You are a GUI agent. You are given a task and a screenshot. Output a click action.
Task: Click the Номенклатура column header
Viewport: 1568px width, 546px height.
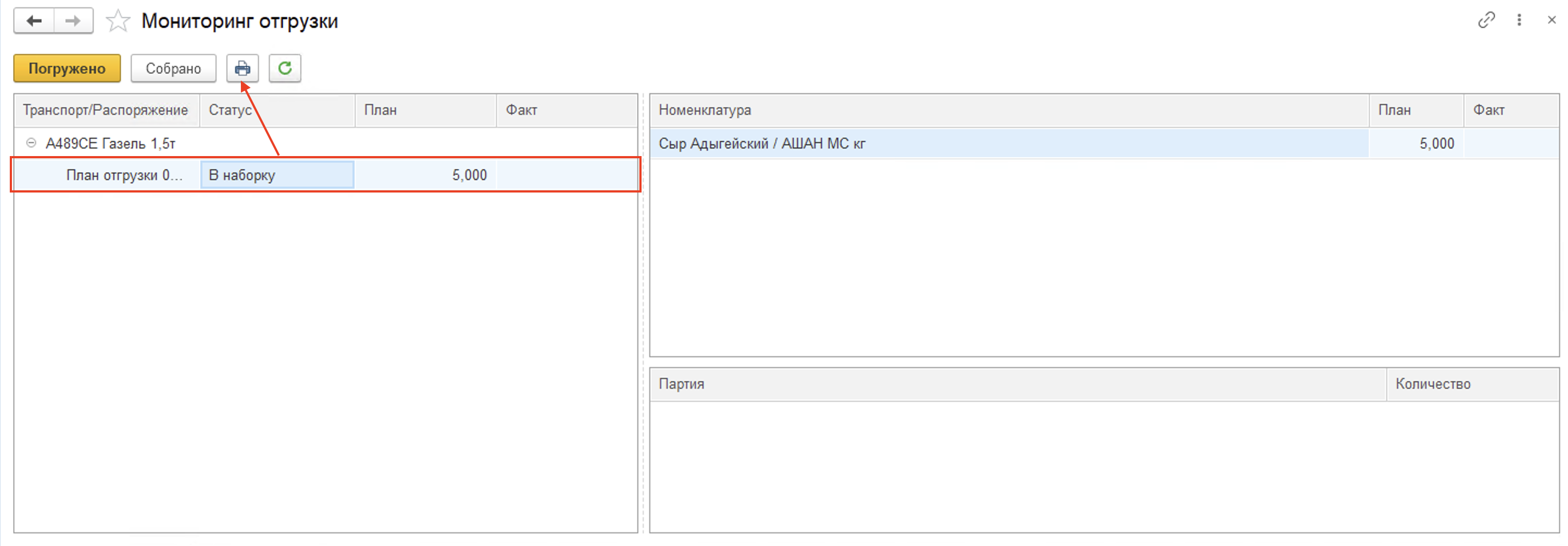(704, 110)
